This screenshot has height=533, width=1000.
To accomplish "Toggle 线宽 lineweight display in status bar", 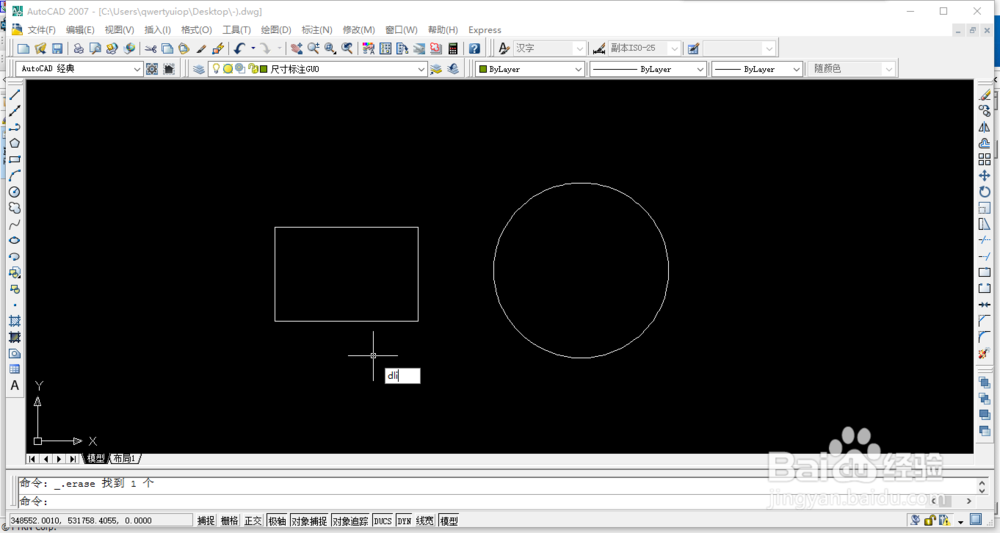I will (x=425, y=521).
